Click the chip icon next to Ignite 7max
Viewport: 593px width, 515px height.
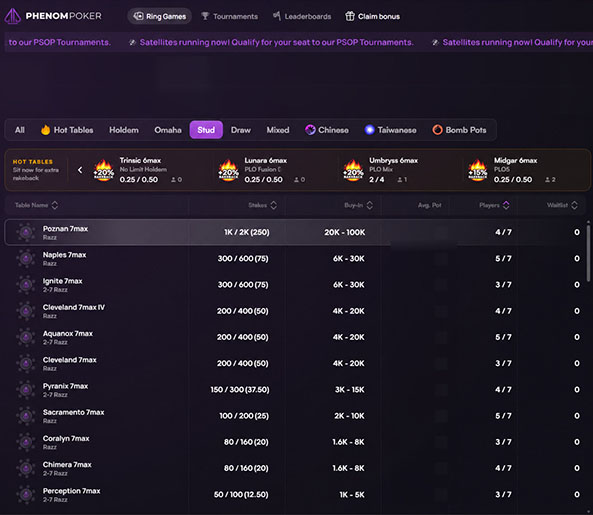point(26,285)
